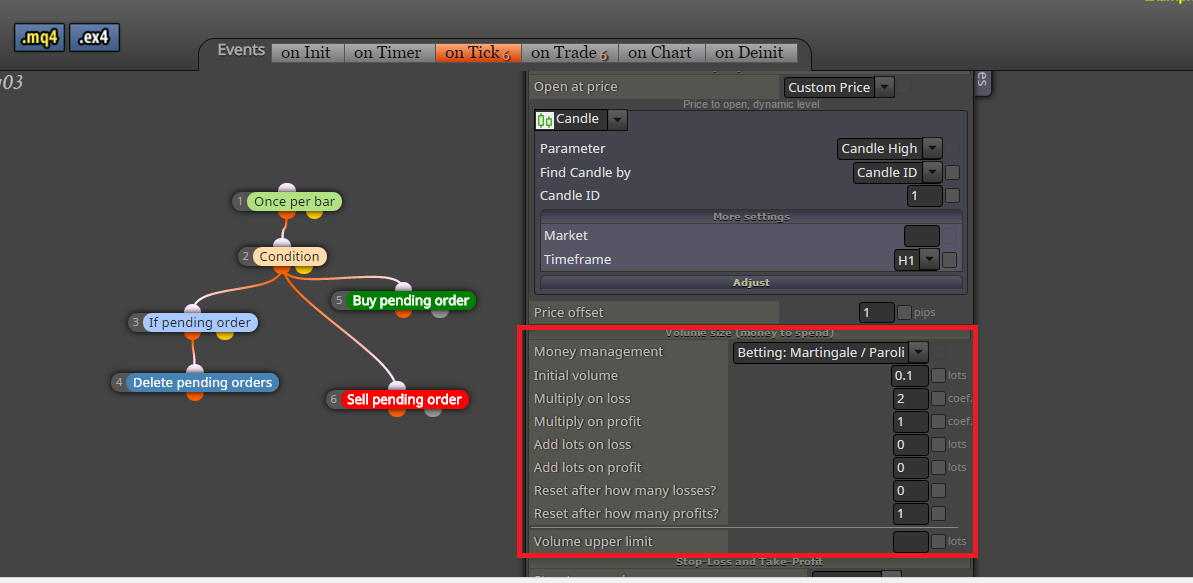Viewport: 1193px width, 583px height.
Task: Open the Open at price dropdown
Action: tap(883, 87)
